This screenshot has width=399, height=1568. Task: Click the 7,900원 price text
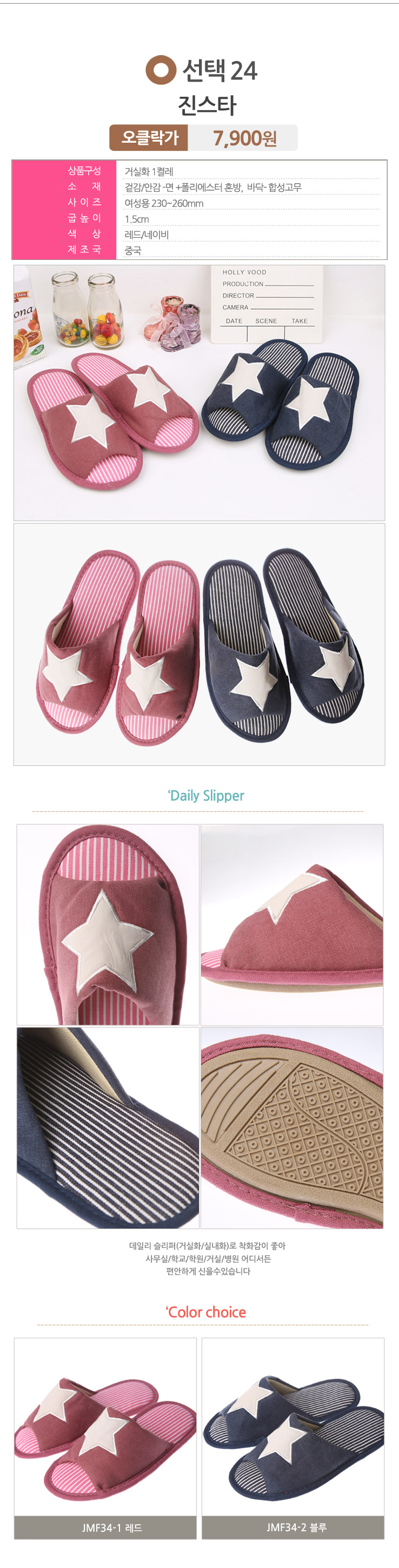click(244, 138)
